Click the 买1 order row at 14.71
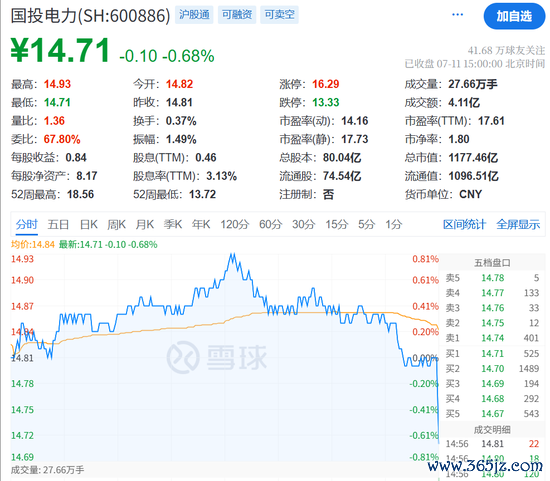Screen dimensions: 550x481 tap(492, 354)
